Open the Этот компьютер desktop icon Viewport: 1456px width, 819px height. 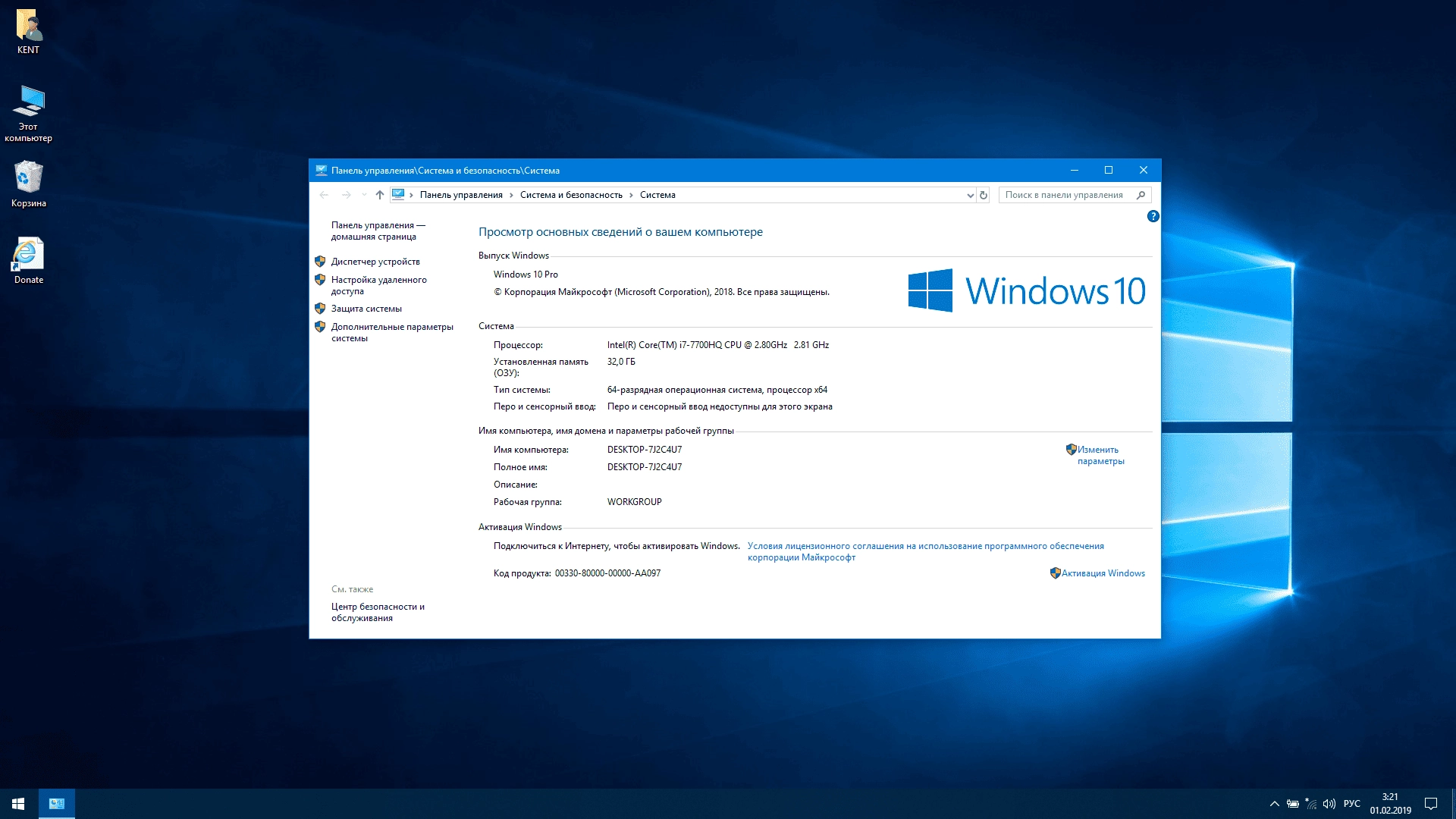(x=29, y=114)
